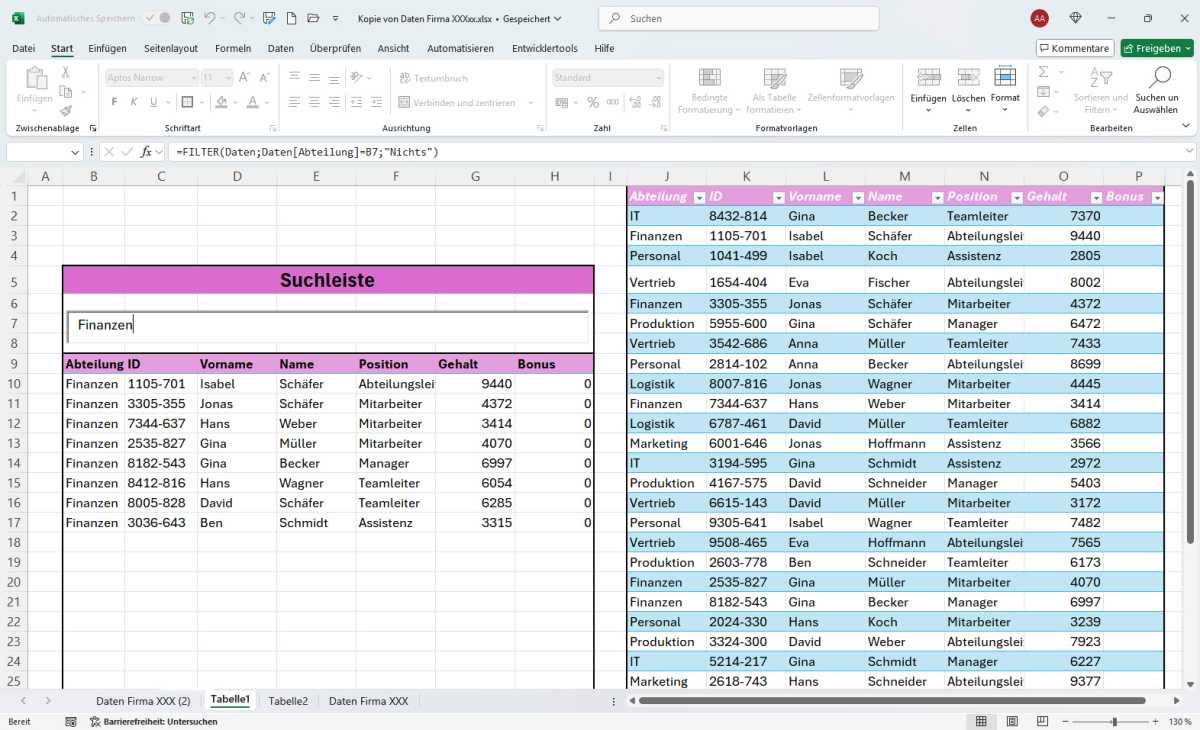Open the Gehalt column filter dropdown
Viewport: 1200px width, 730px height.
click(x=1096, y=197)
